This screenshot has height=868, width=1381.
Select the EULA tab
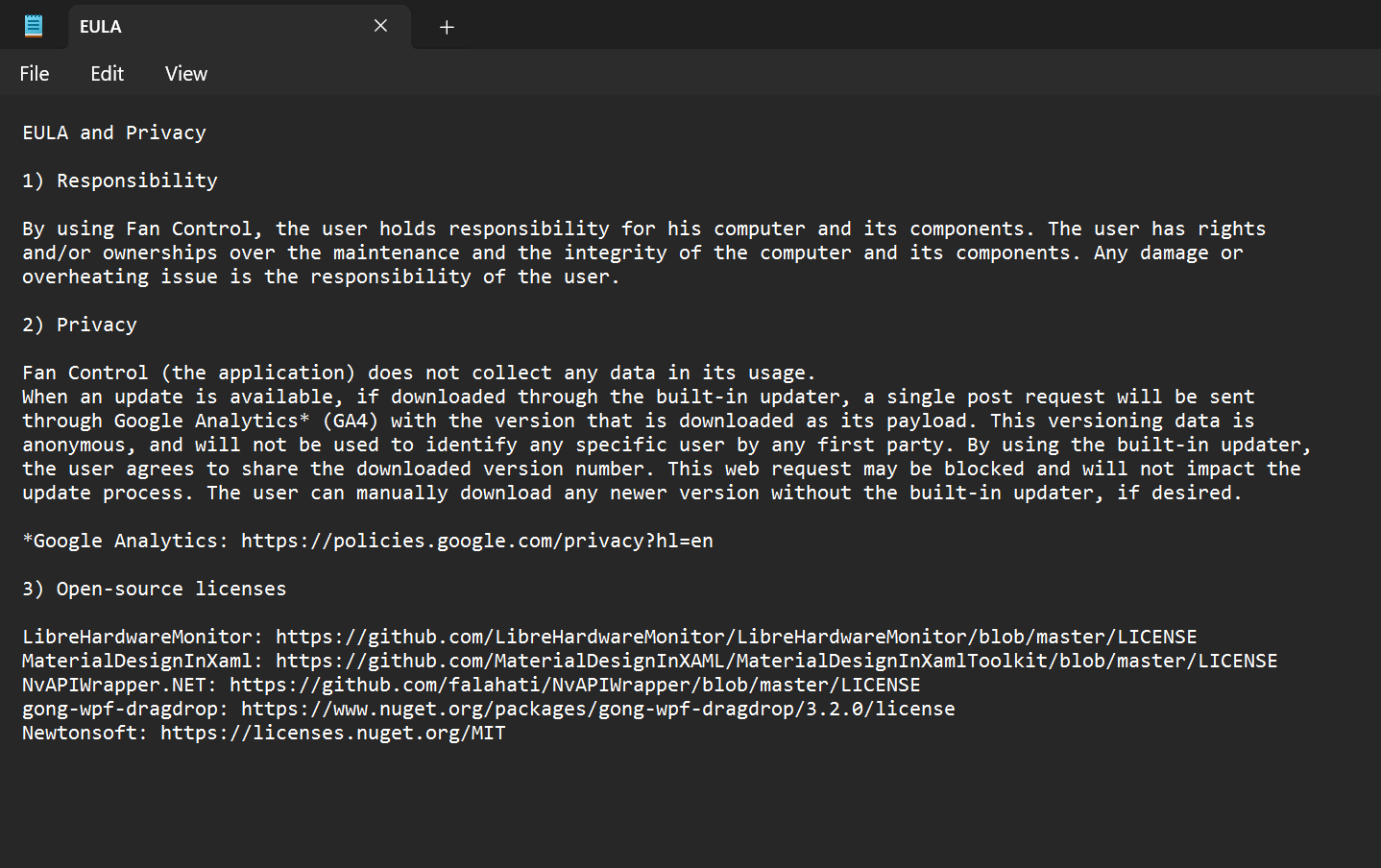tap(211, 27)
